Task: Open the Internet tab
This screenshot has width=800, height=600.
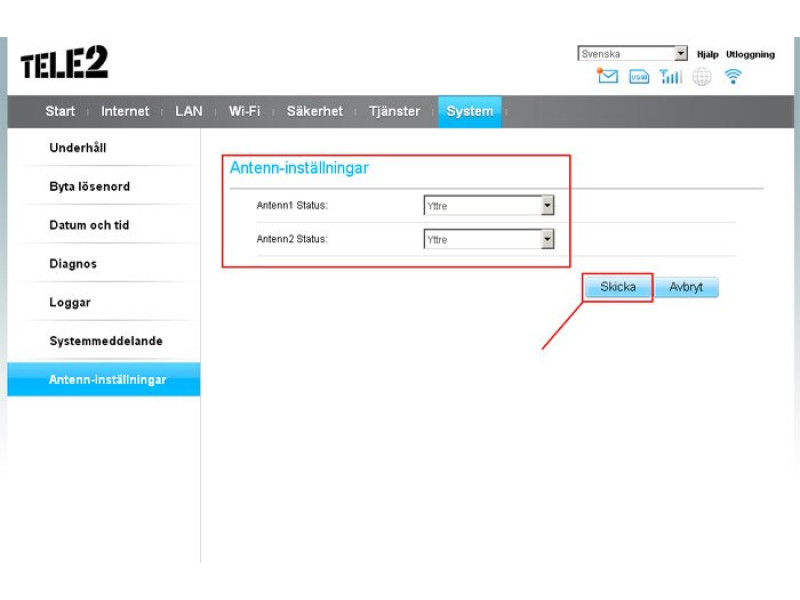Action: [x=125, y=111]
